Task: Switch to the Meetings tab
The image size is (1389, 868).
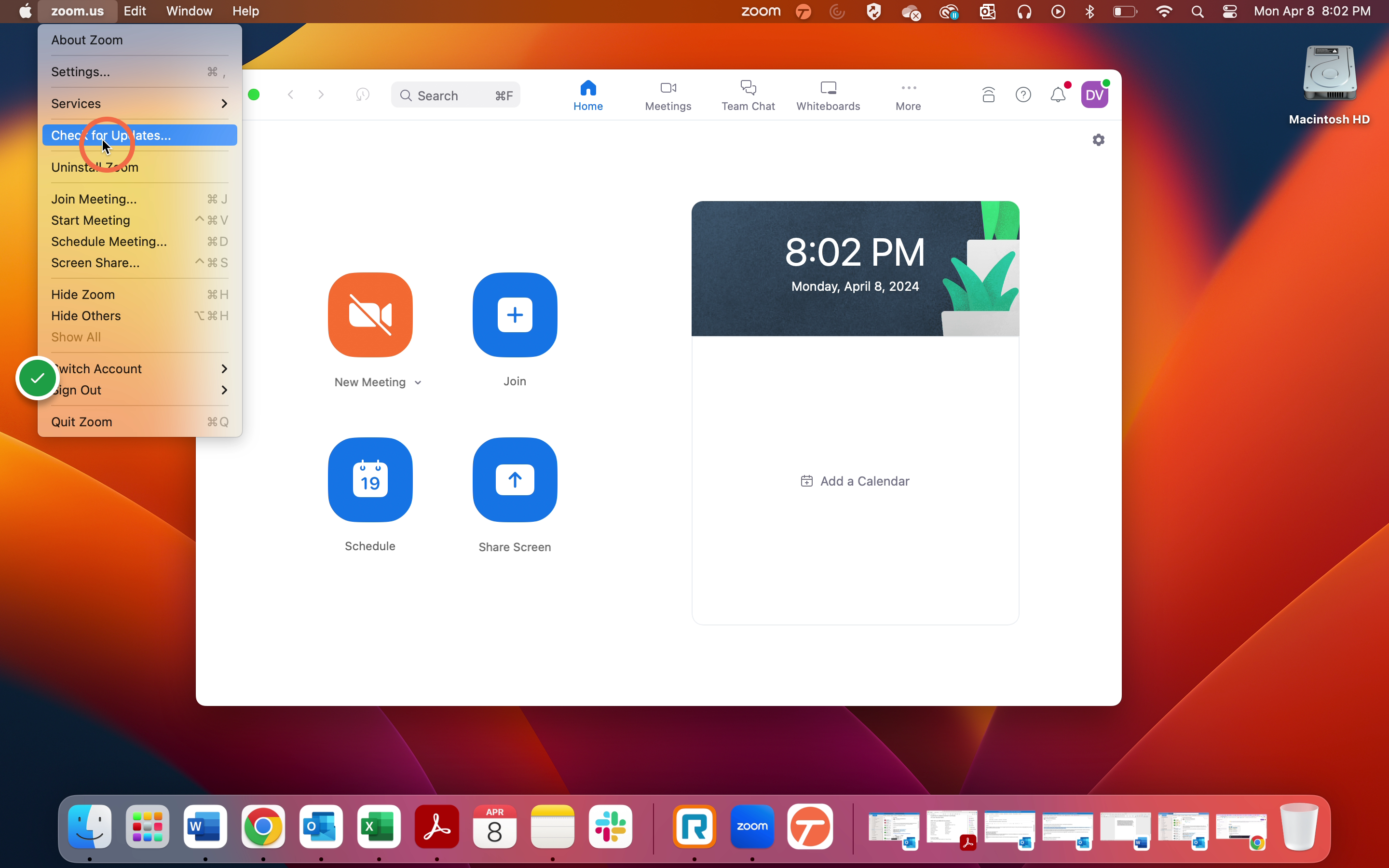Action: (x=668, y=96)
